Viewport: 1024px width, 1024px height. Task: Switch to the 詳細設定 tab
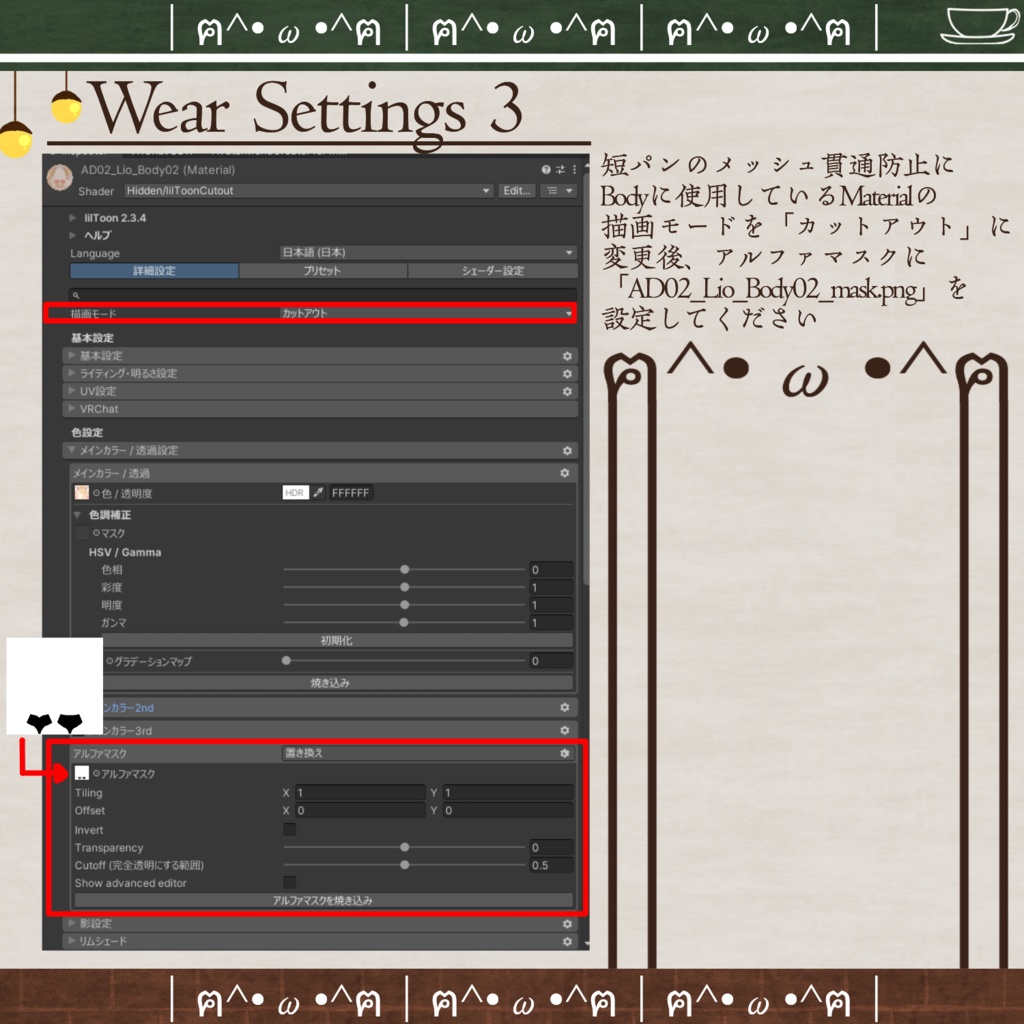coord(154,270)
